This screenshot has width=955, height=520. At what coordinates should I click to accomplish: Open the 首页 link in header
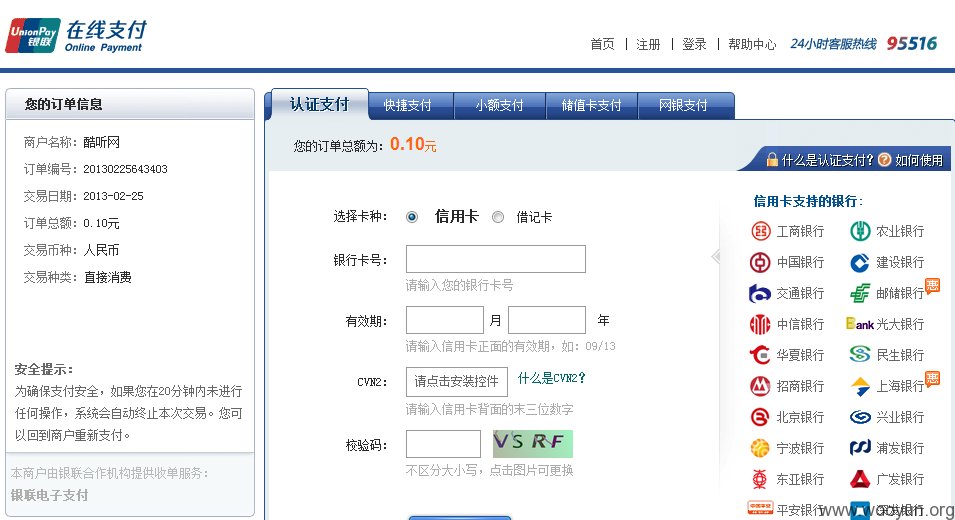click(602, 44)
